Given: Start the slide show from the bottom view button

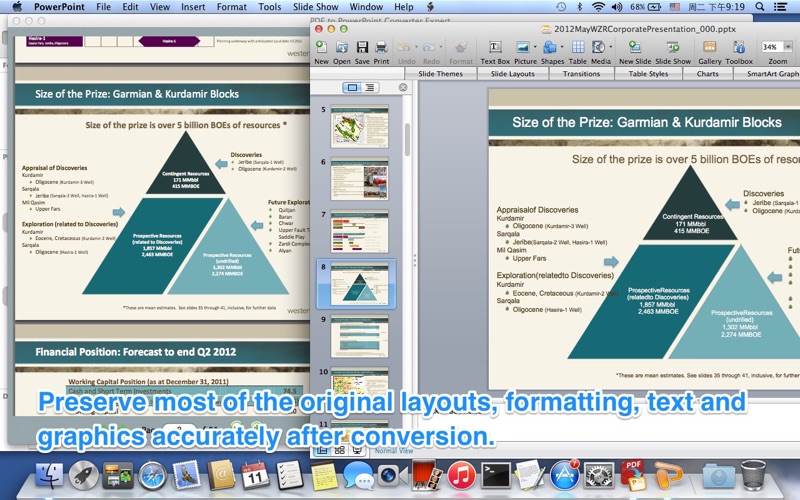Looking at the screenshot, I should click(357, 451).
